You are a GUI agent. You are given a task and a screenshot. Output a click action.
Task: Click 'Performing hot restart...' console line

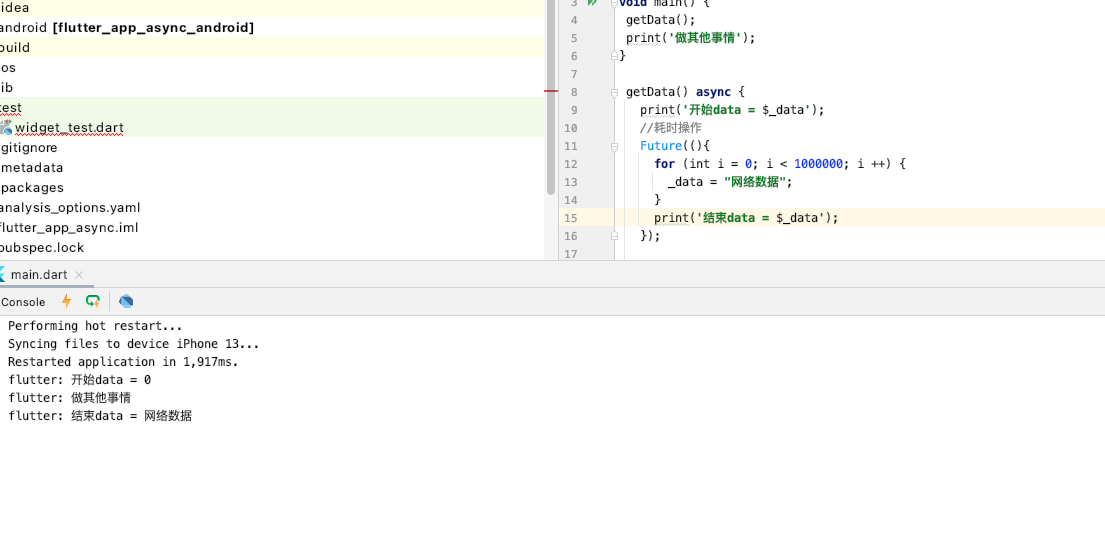pyautogui.click(x=95, y=326)
